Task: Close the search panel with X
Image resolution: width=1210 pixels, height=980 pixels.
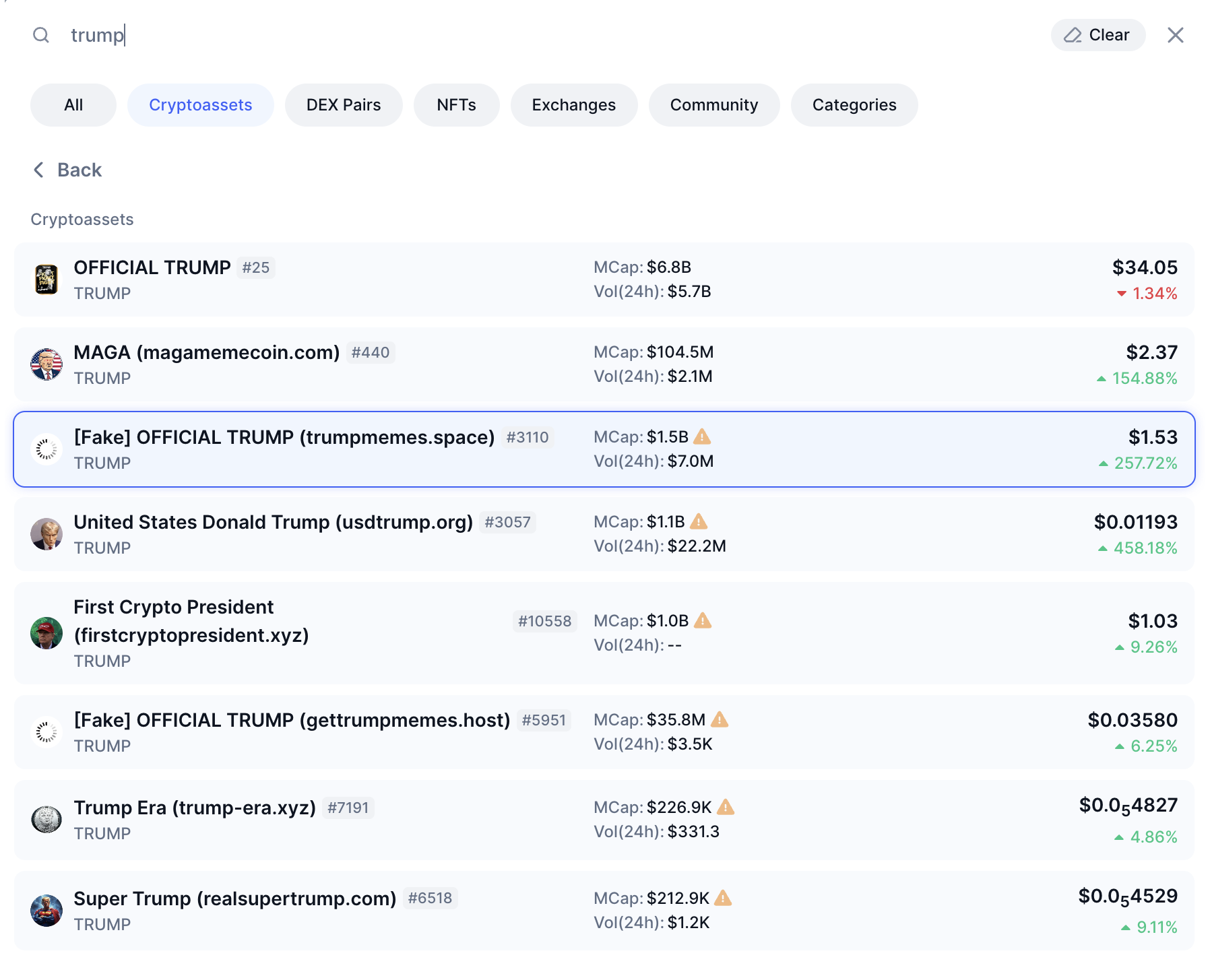Action: [x=1176, y=35]
